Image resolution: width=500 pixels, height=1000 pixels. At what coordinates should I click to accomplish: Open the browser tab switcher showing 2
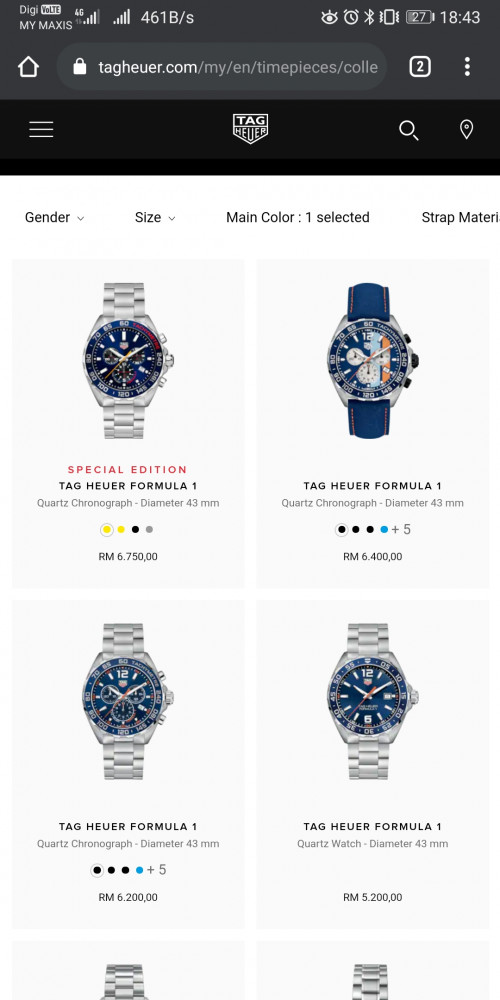coord(420,67)
